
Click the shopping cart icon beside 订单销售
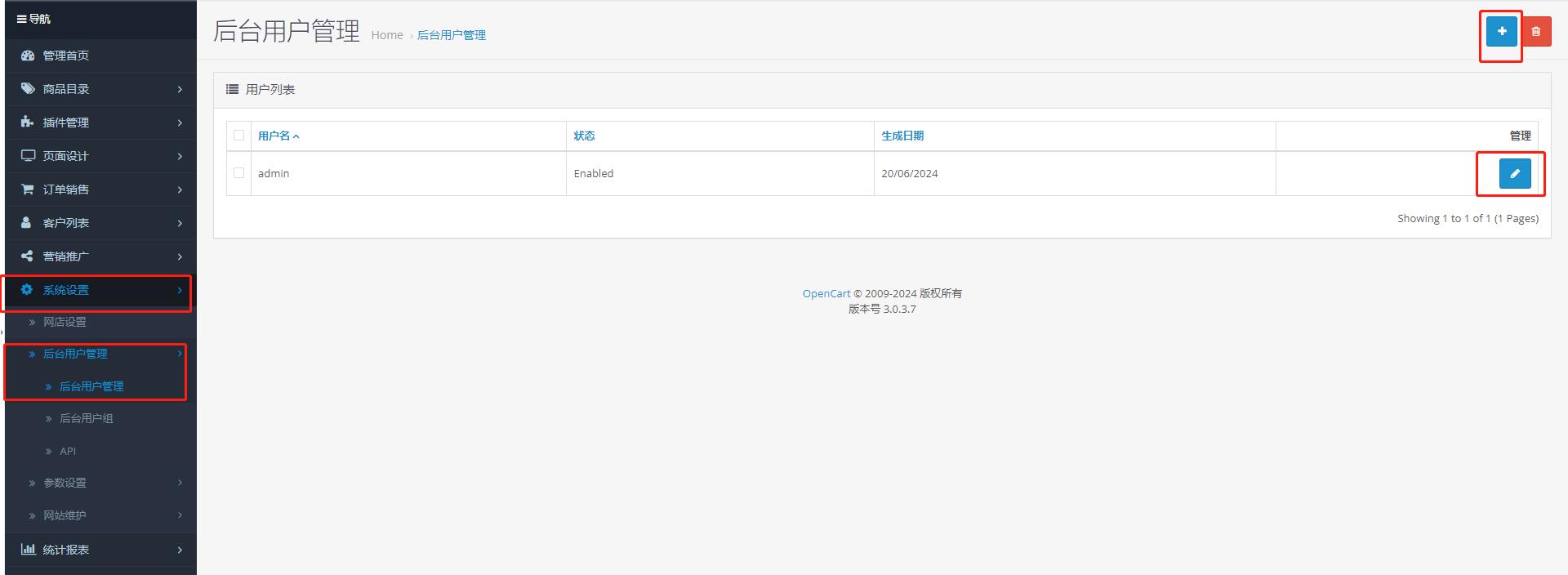[28, 189]
